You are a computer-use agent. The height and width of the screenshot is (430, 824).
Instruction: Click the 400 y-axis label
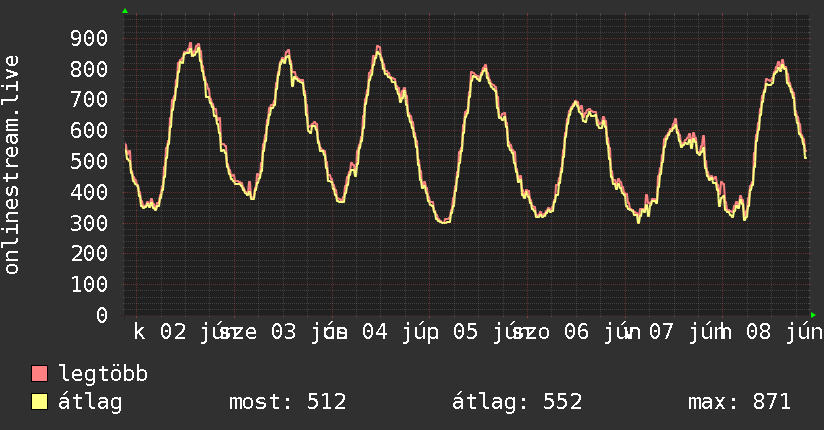(x=89, y=192)
